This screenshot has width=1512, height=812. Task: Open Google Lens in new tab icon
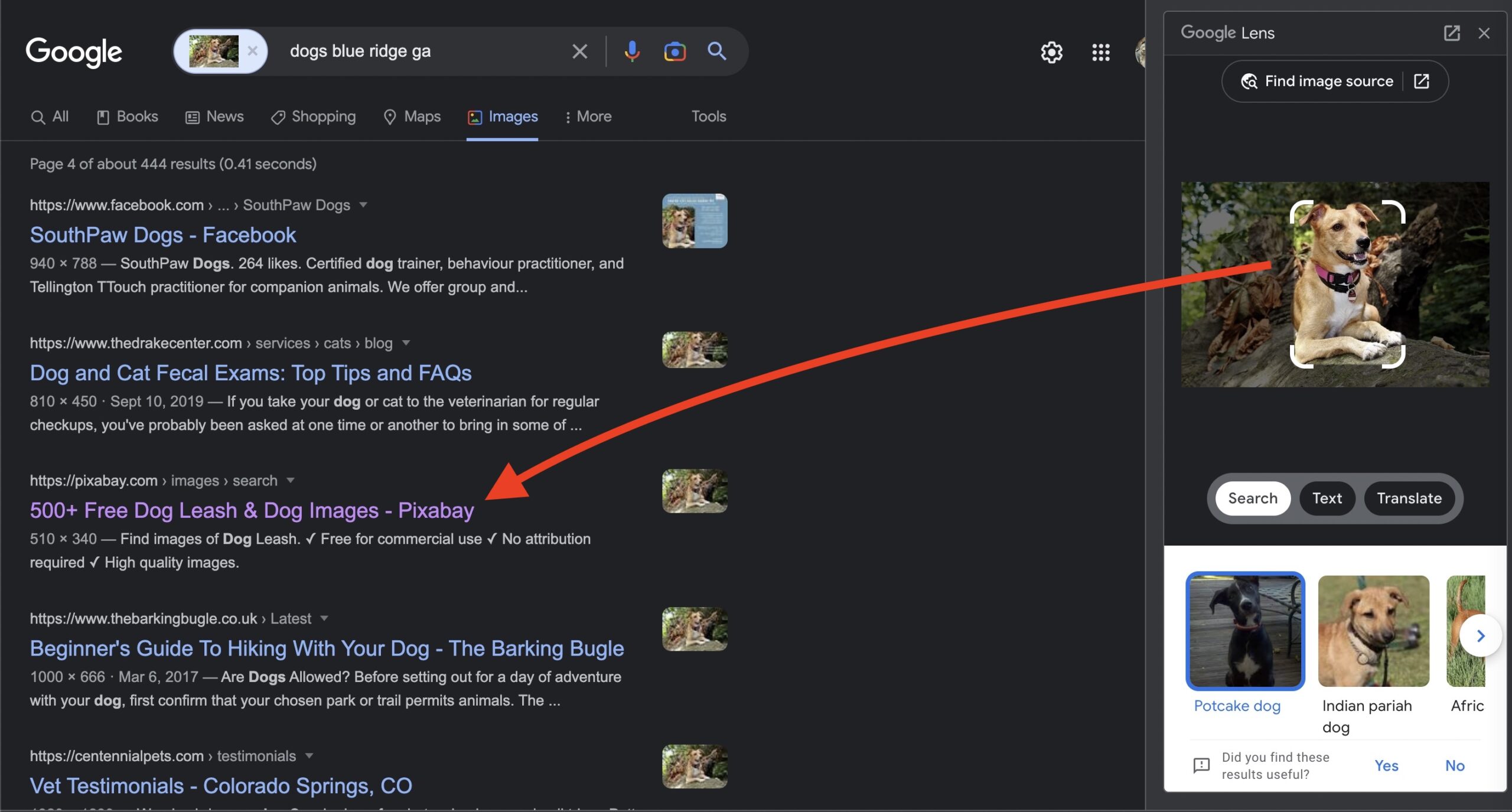point(1451,33)
